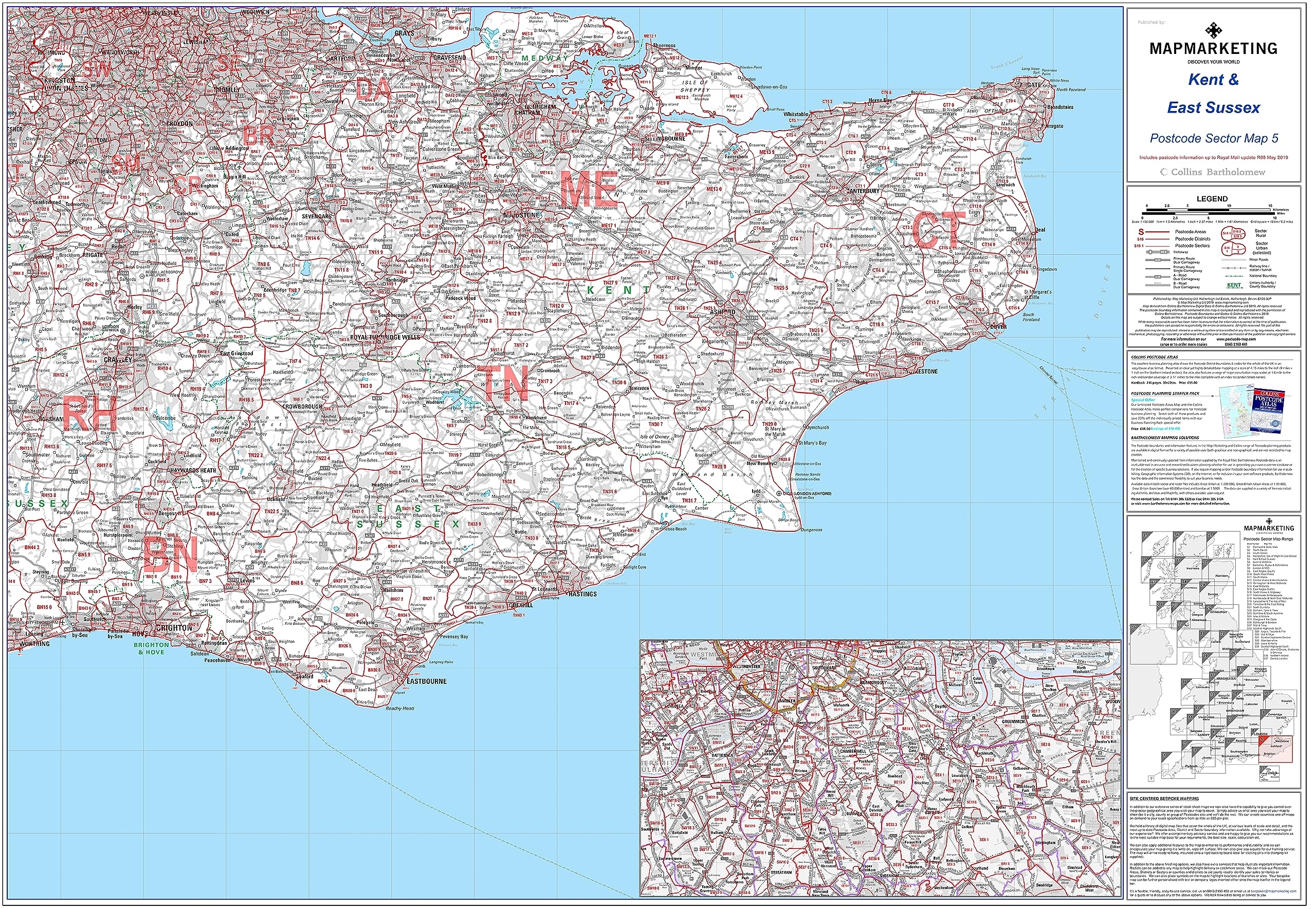
Task: Select the Railway line / station symbol in the legend
Action: (x=1234, y=268)
